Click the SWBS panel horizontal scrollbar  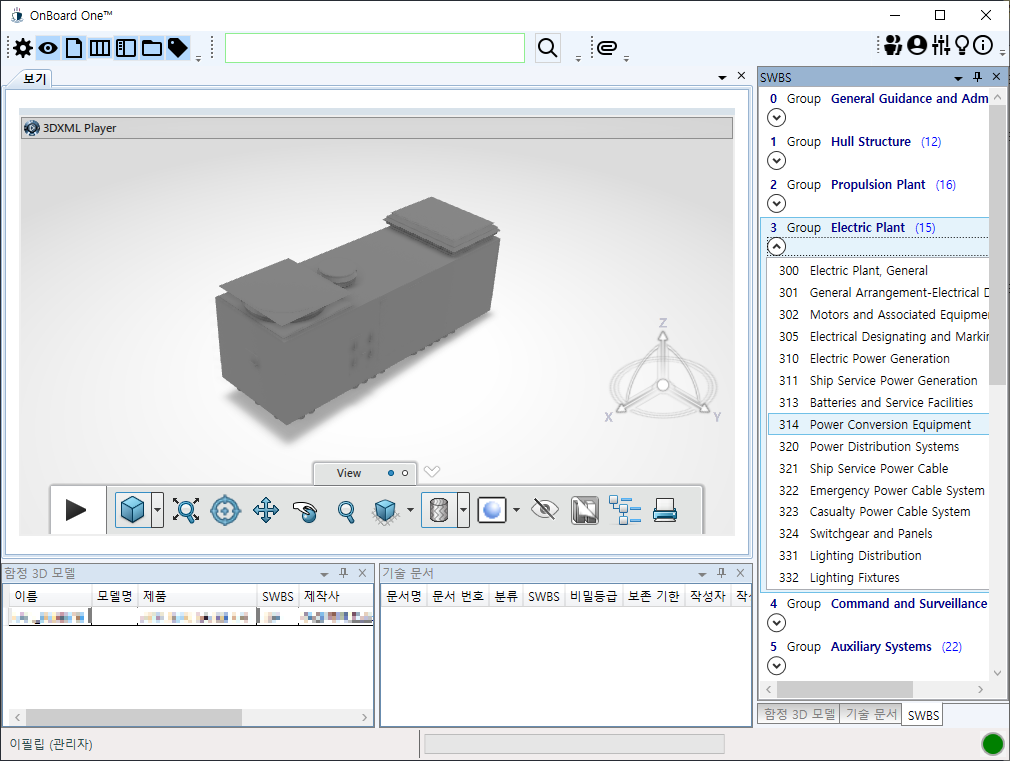844,689
